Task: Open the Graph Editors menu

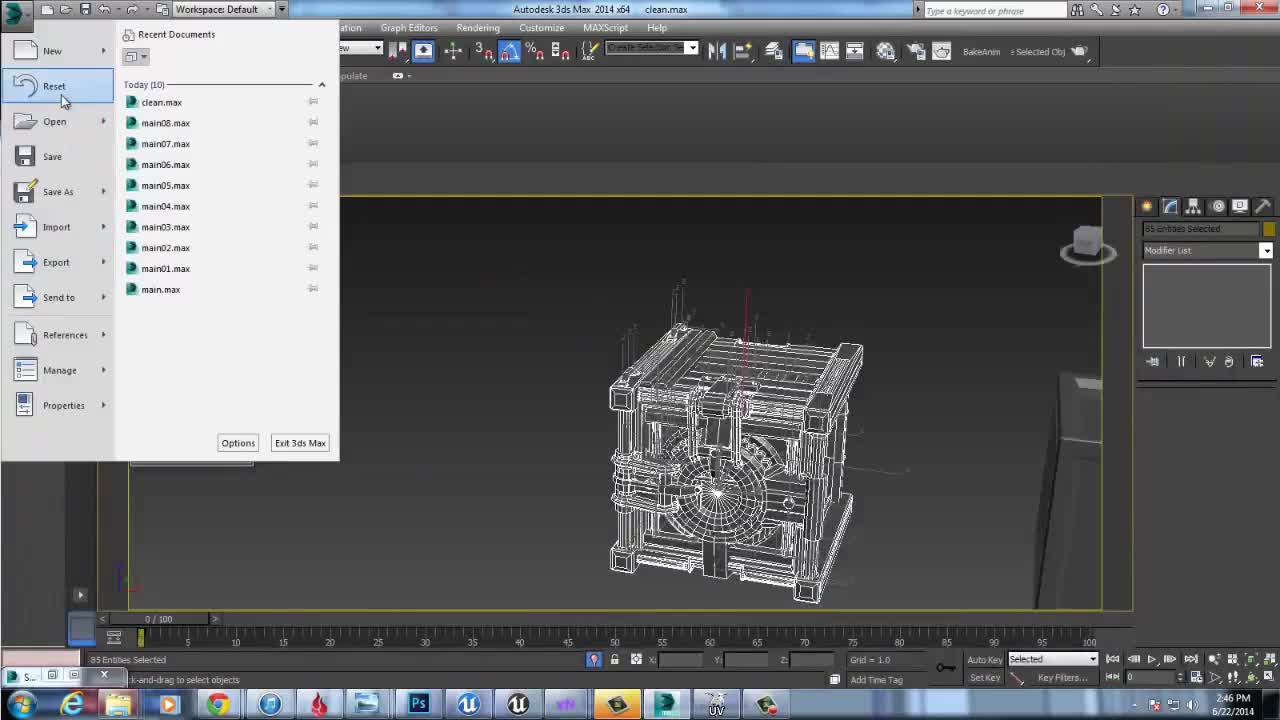Action: [408, 28]
